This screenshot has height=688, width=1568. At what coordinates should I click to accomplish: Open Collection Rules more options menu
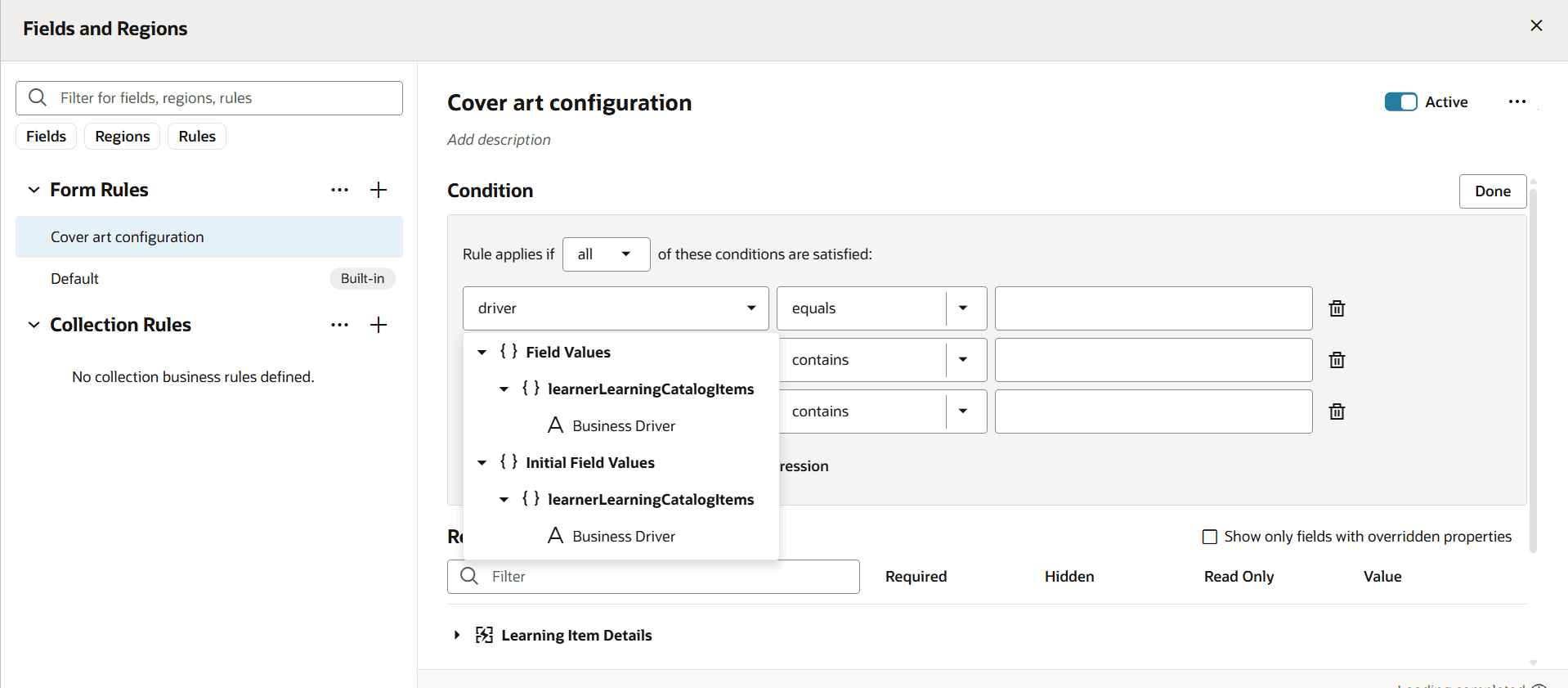coord(340,325)
